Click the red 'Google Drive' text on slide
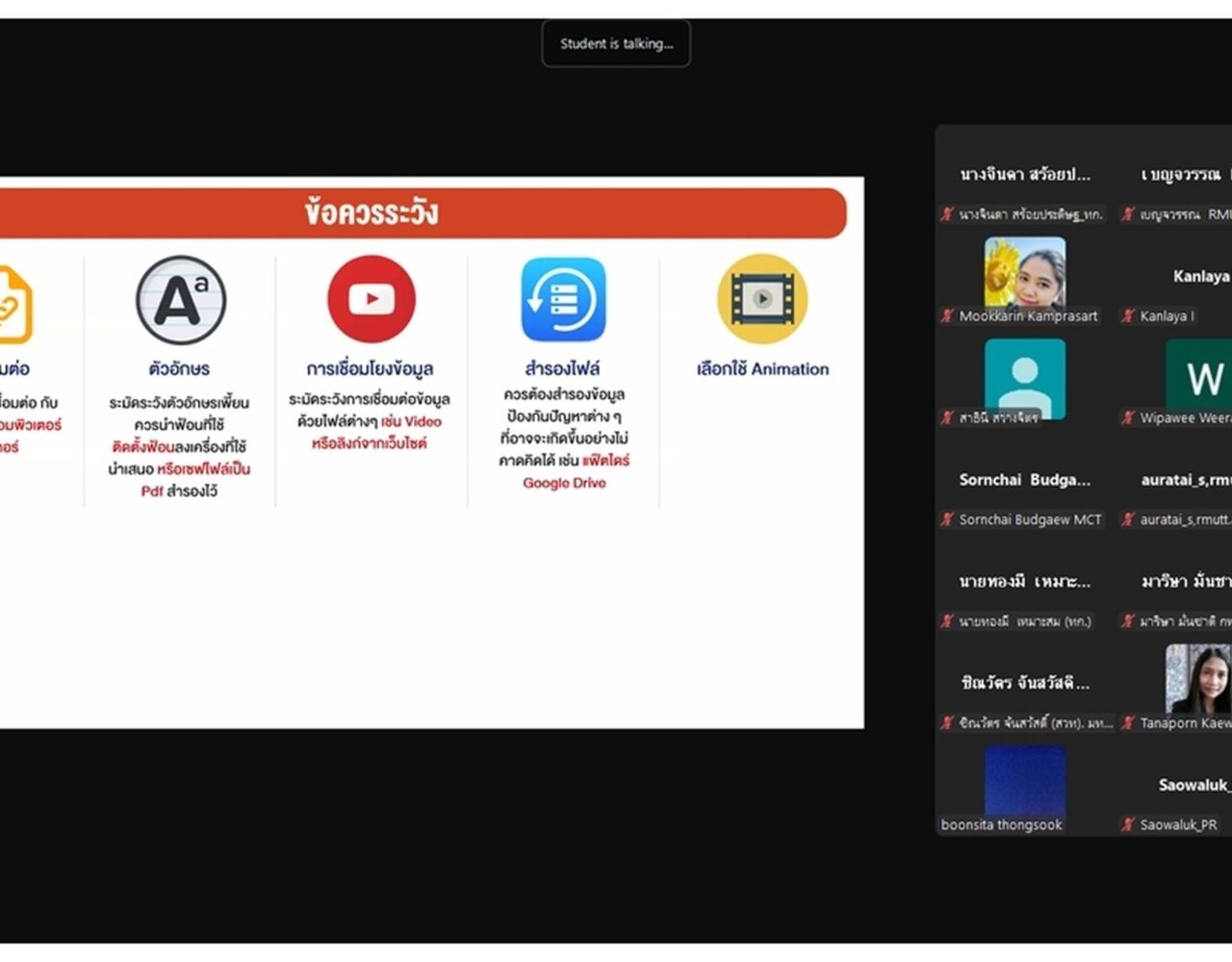Screen dimensions: 1232x962 click(564, 483)
